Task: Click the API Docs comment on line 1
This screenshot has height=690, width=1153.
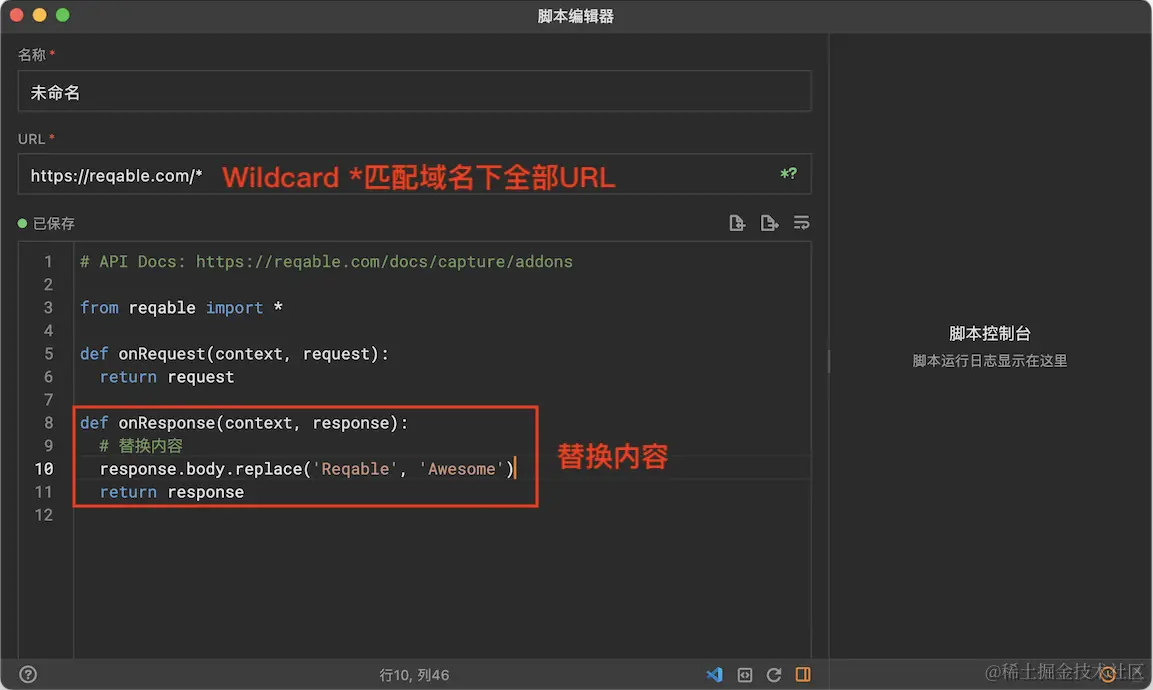Action: pos(326,261)
